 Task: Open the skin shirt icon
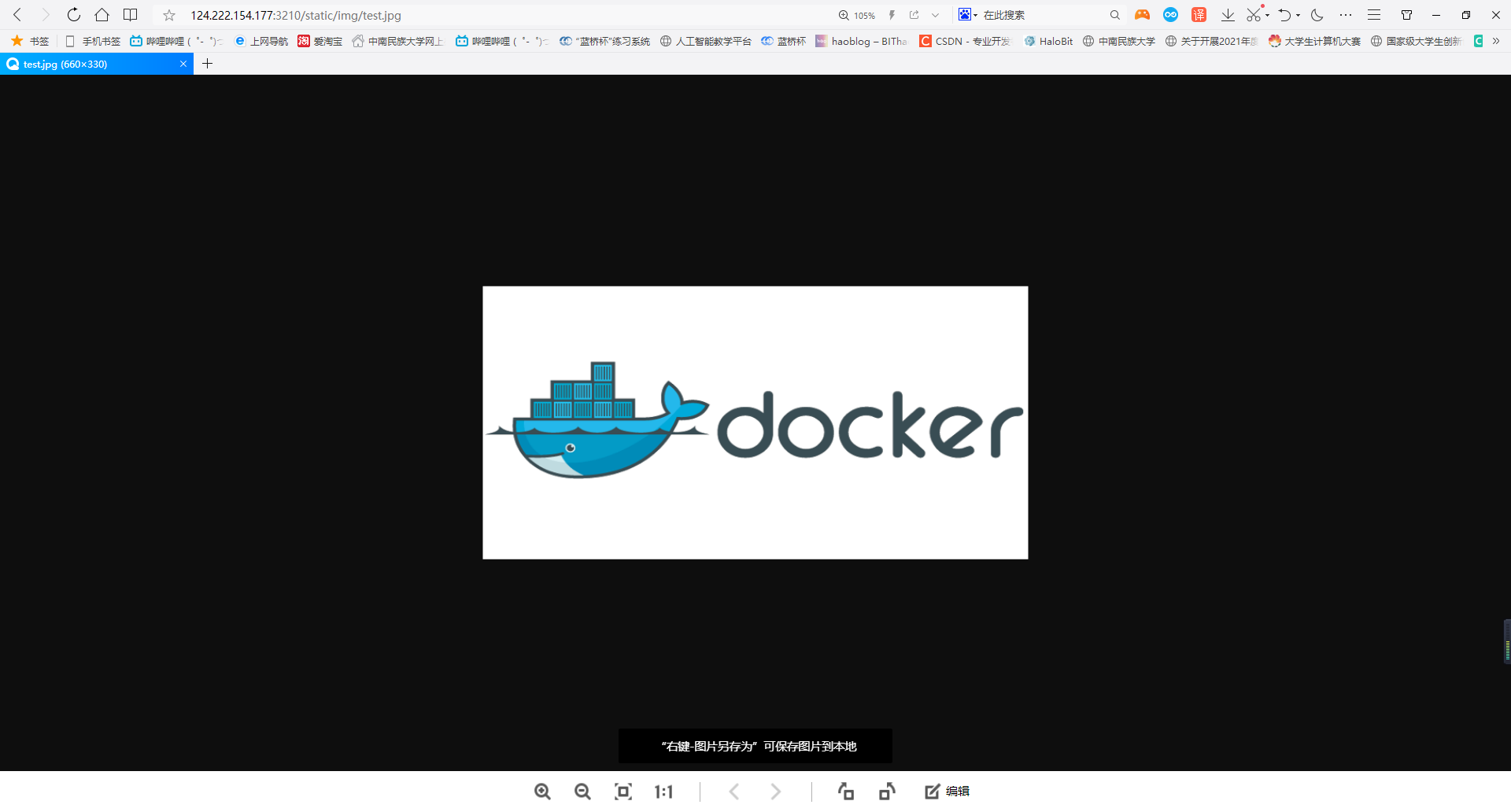coord(1407,15)
